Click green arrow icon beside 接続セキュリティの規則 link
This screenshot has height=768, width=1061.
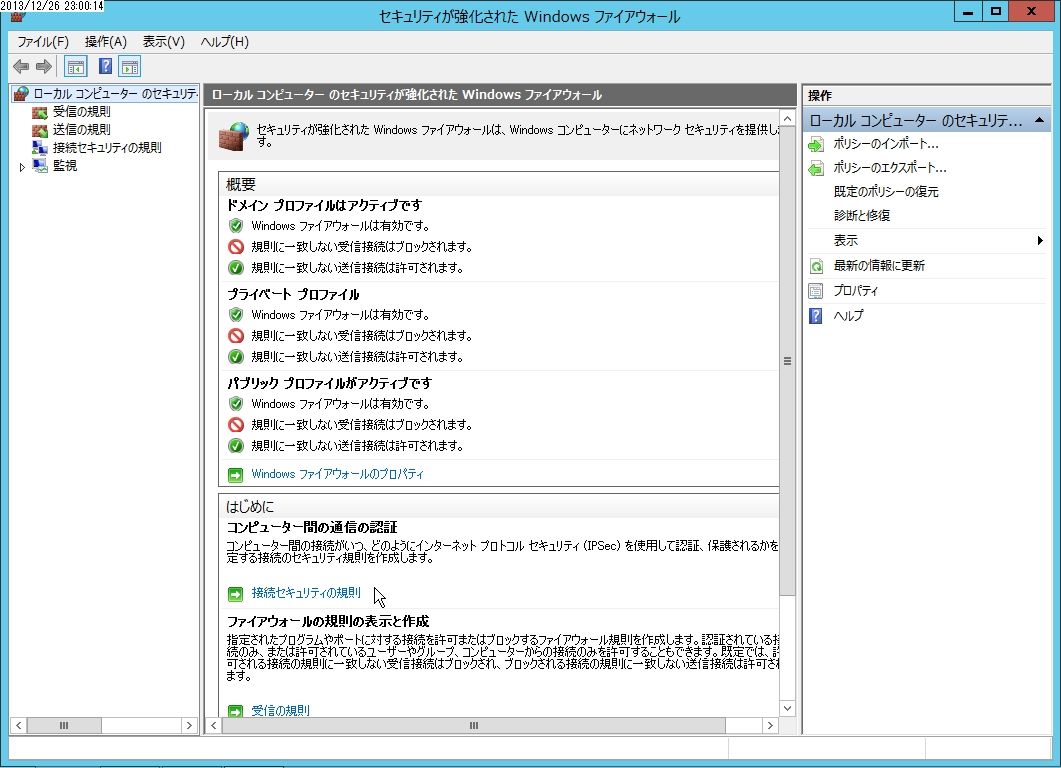click(x=235, y=594)
